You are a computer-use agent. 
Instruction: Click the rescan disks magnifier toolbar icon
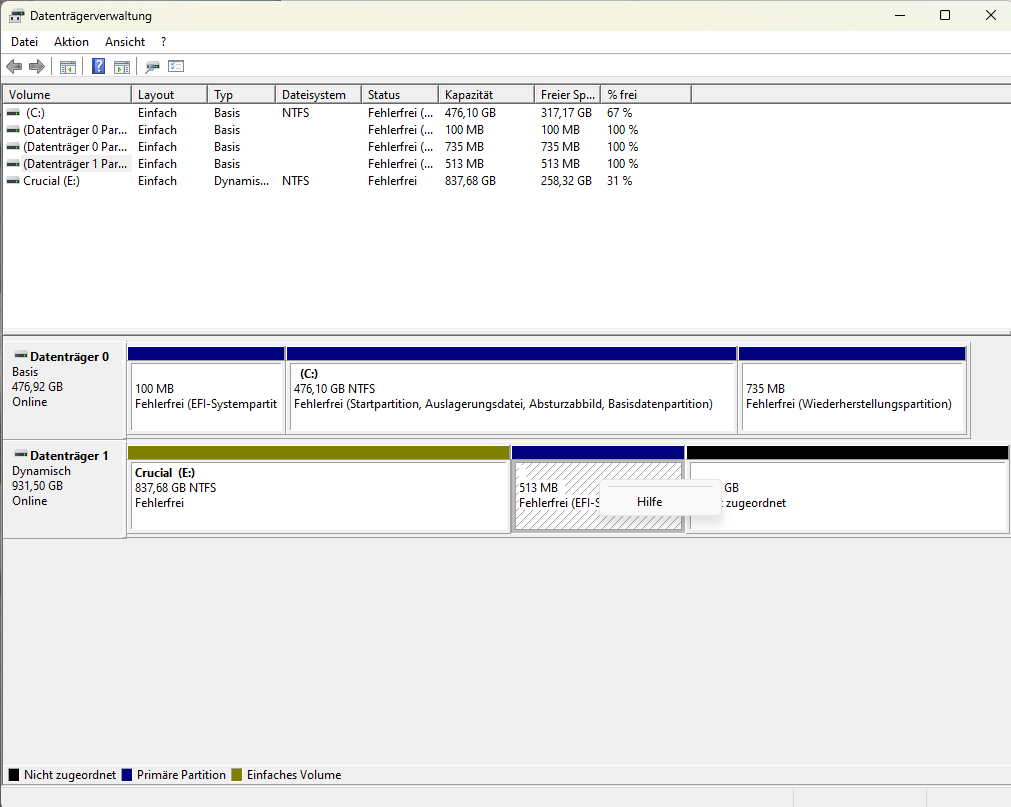pos(152,66)
